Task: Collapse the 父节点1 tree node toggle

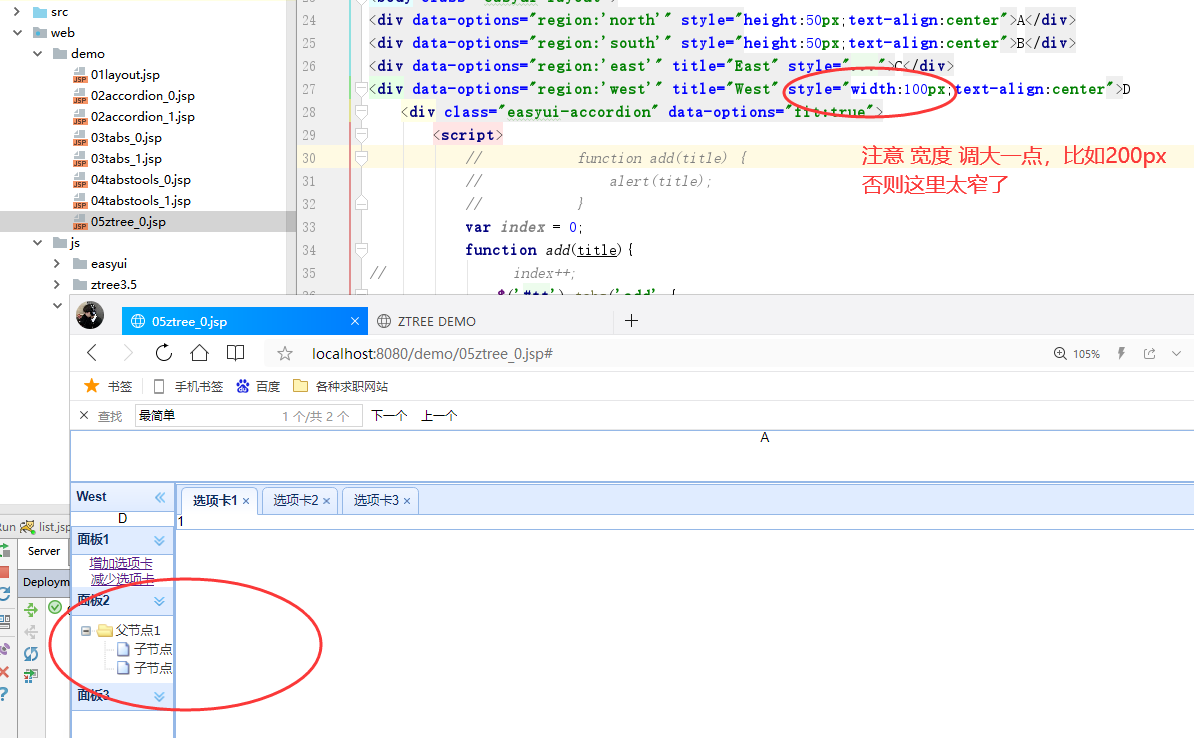Action: point(86,631)
